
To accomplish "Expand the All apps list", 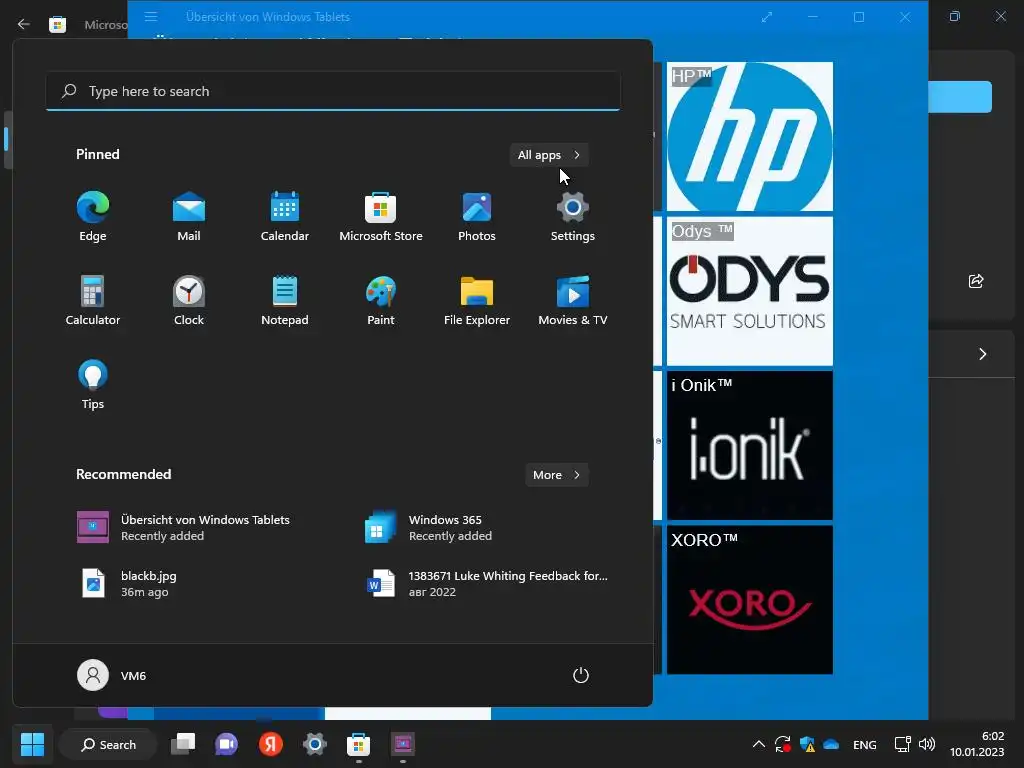I will point(549,155).
